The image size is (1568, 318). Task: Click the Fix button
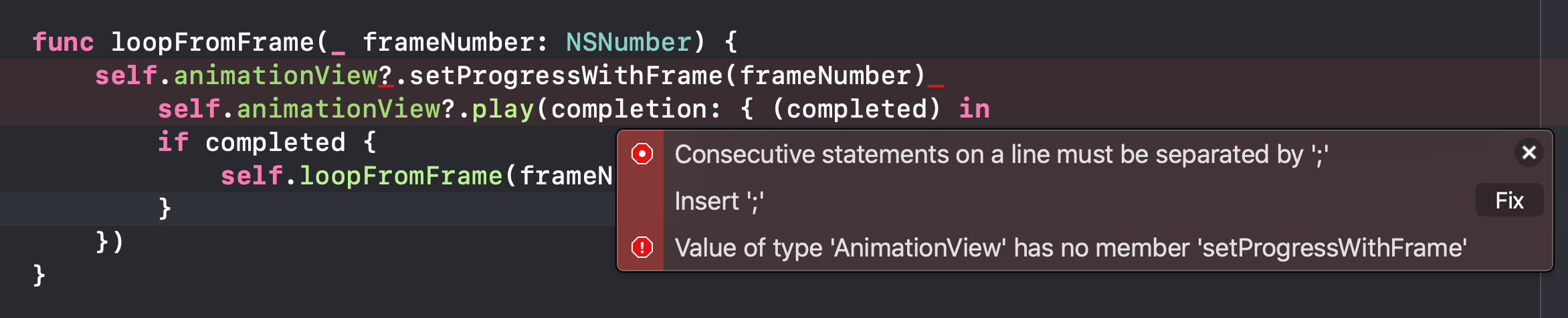pyautogui.click(x=1509, y=200)
